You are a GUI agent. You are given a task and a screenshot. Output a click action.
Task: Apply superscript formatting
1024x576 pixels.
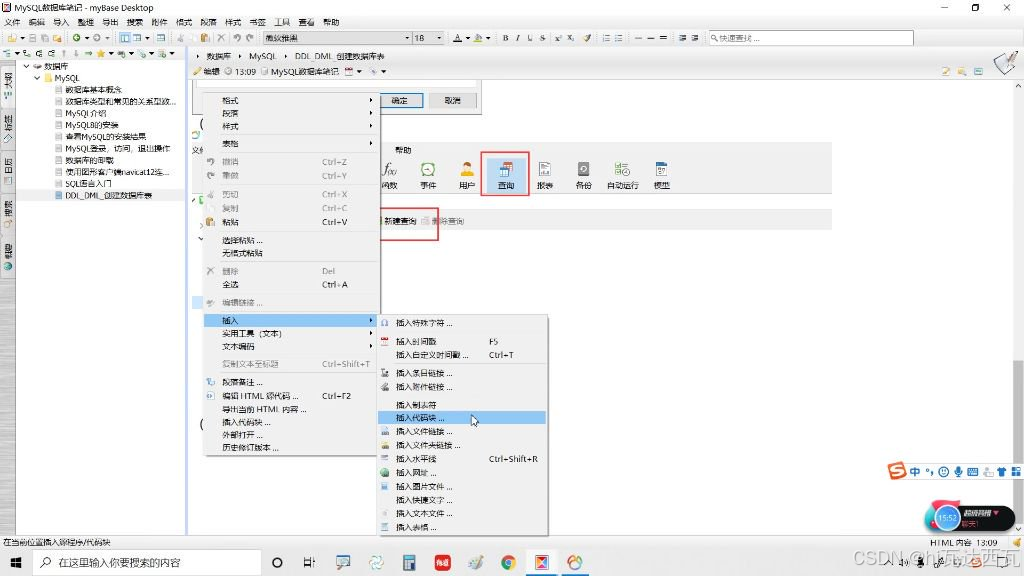point(558,38)
